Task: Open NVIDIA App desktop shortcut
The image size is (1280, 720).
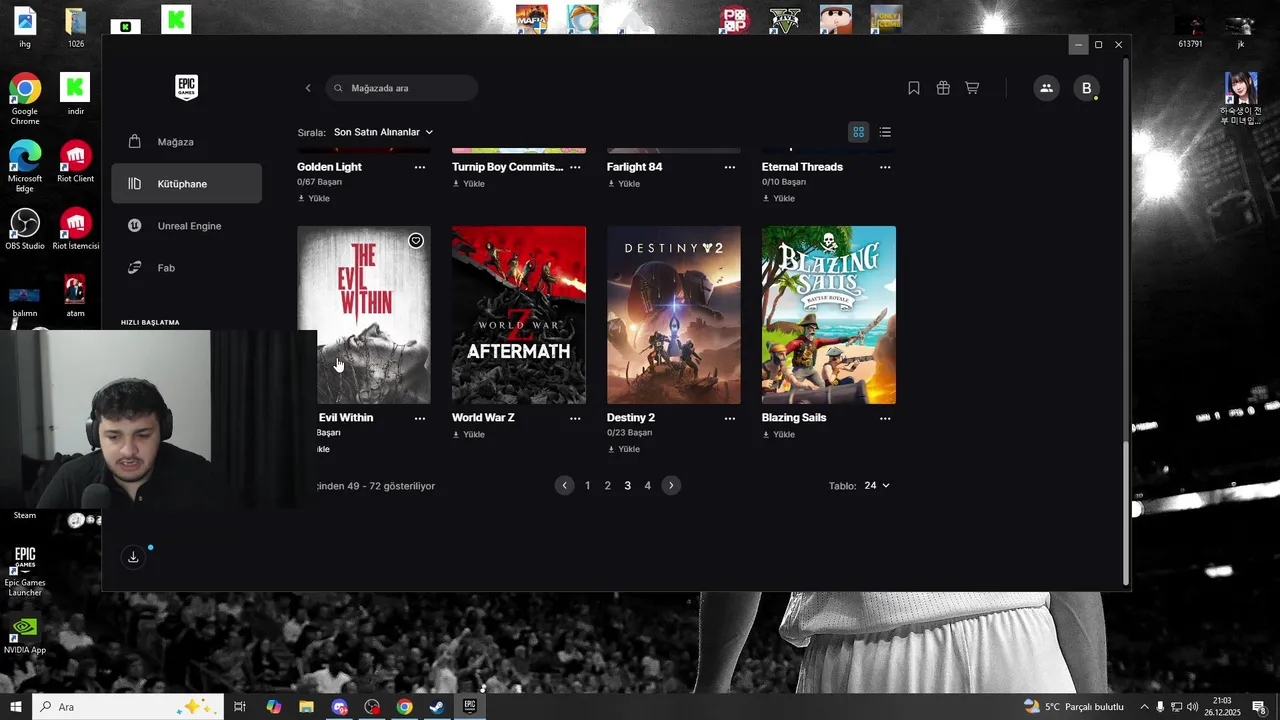Action: pos(25,635)
